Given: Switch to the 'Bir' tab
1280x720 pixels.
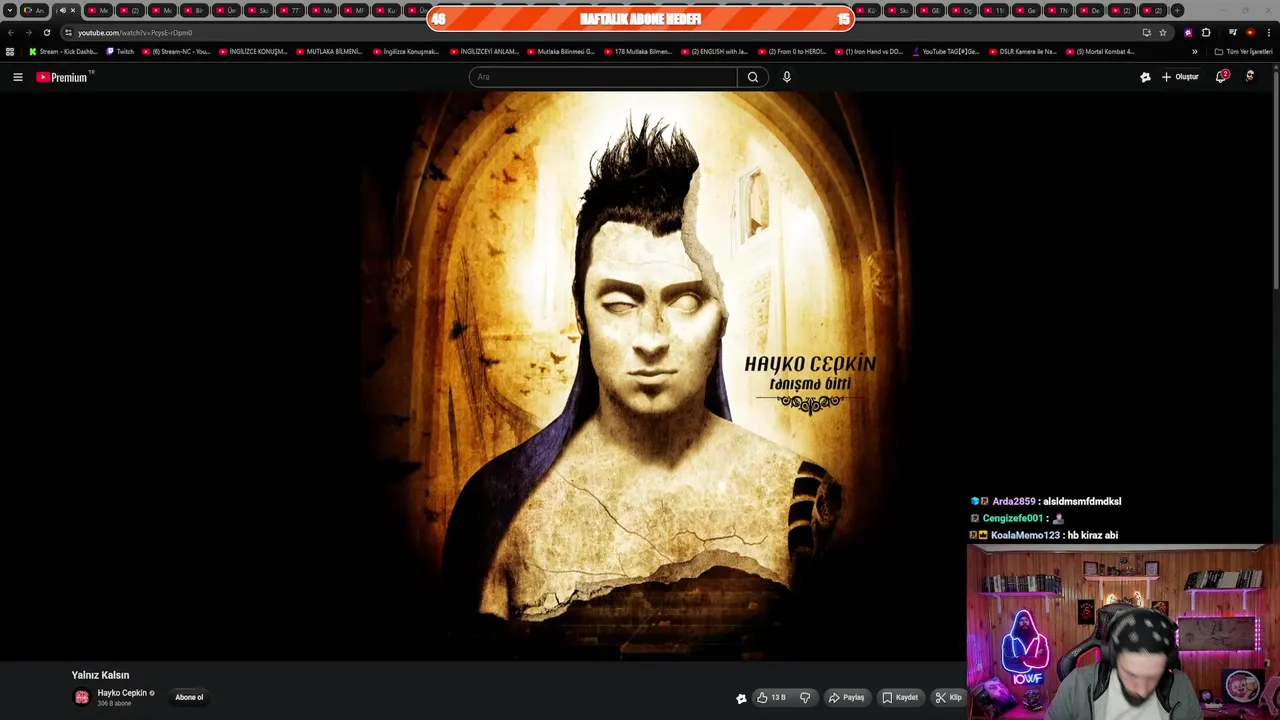Looking at the screenshot, I should (195, 10).
